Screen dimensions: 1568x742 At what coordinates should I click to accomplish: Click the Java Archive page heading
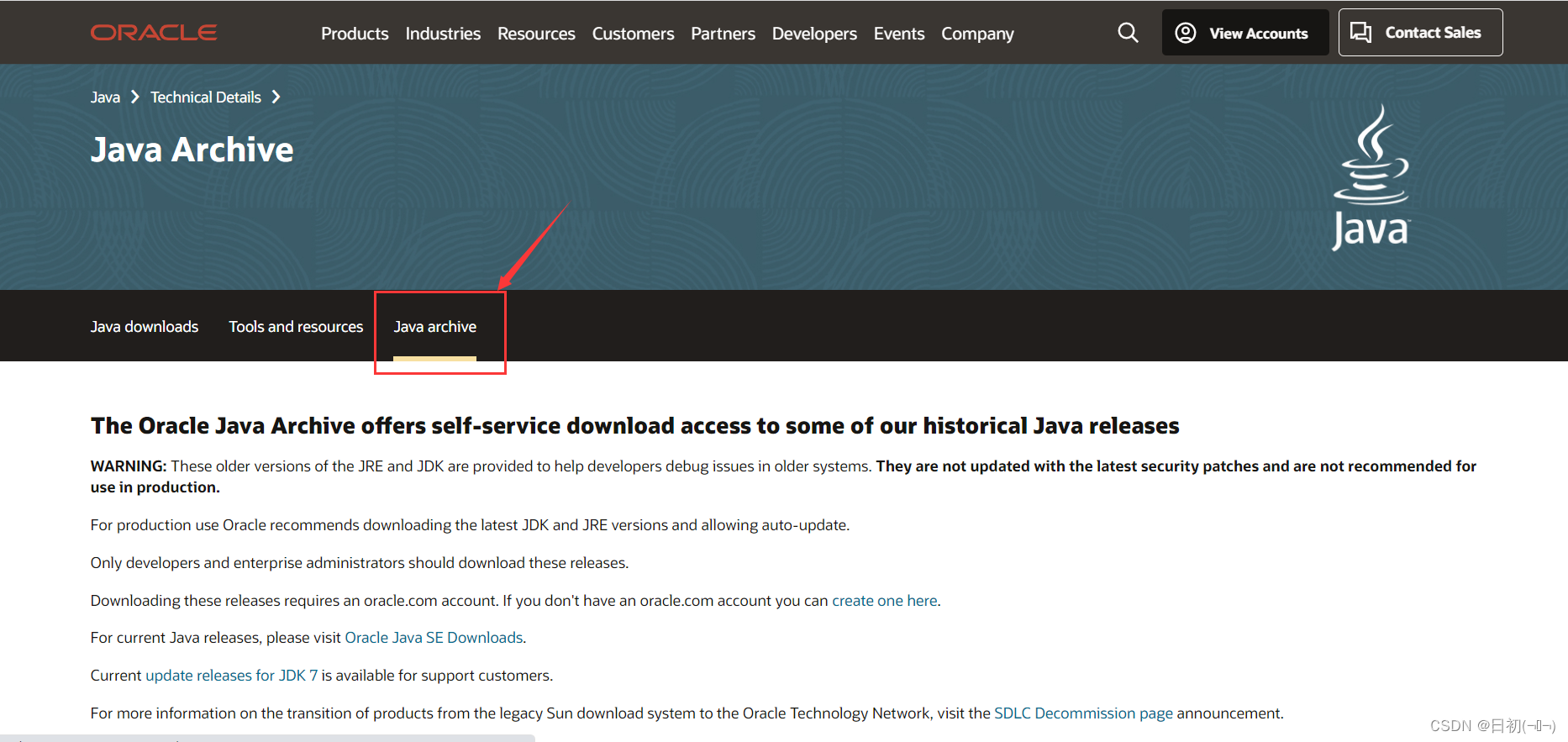coord(192,150)
